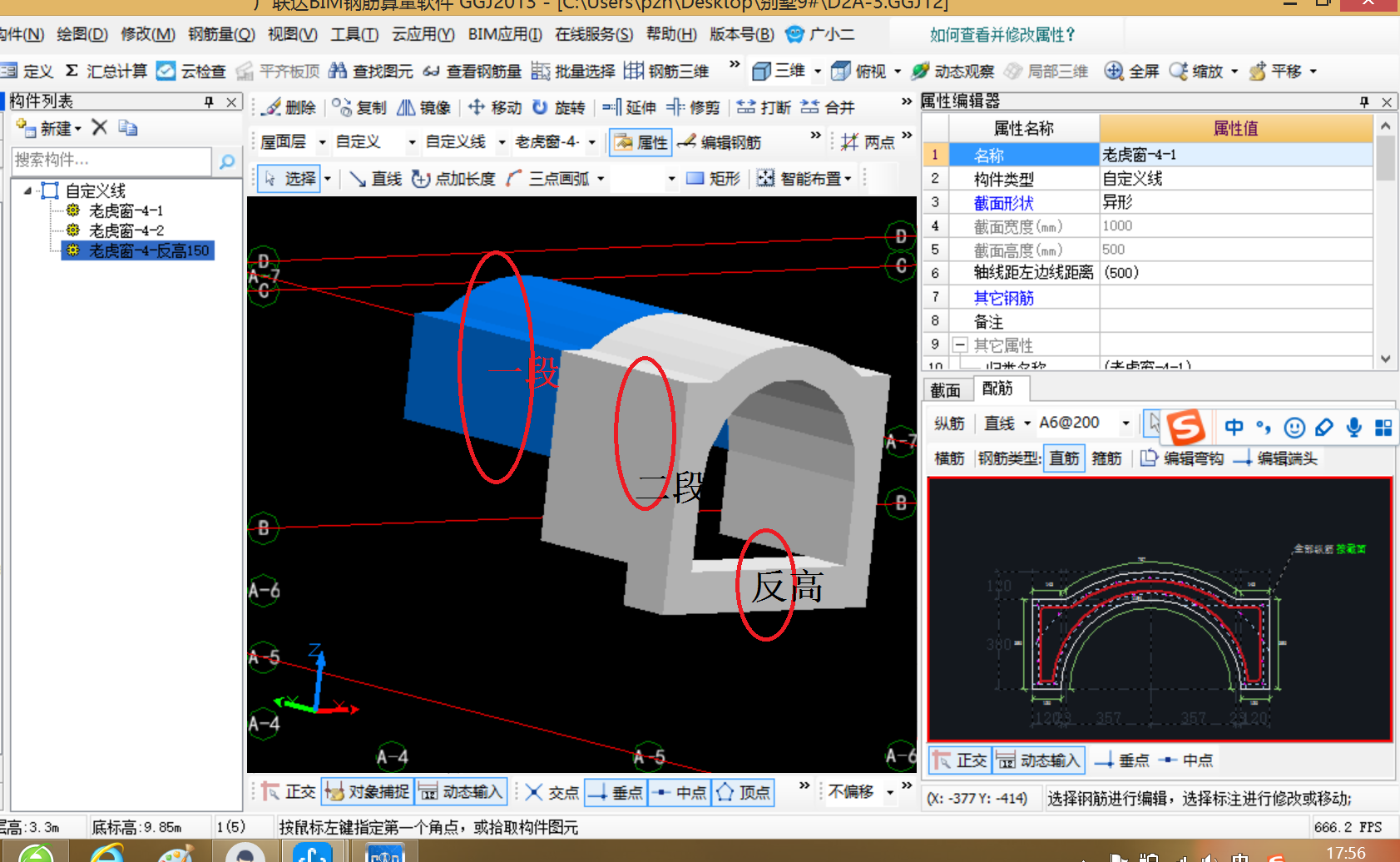Viewport: 1400px width, 862px height.
Task: Delete component with the X icon in 构件列表
Action: pyautogui.click(x=100, y=127)
